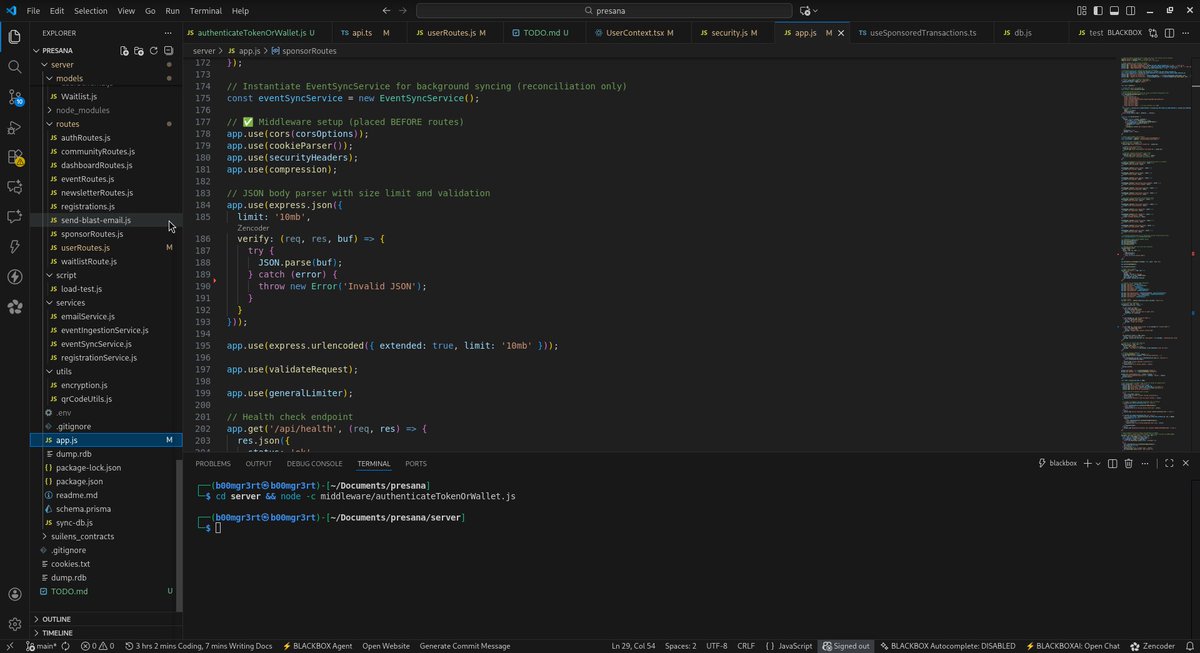Open Run and Debug view
The width and height of the screenshot is (1200, 653).
coord(15,127)
